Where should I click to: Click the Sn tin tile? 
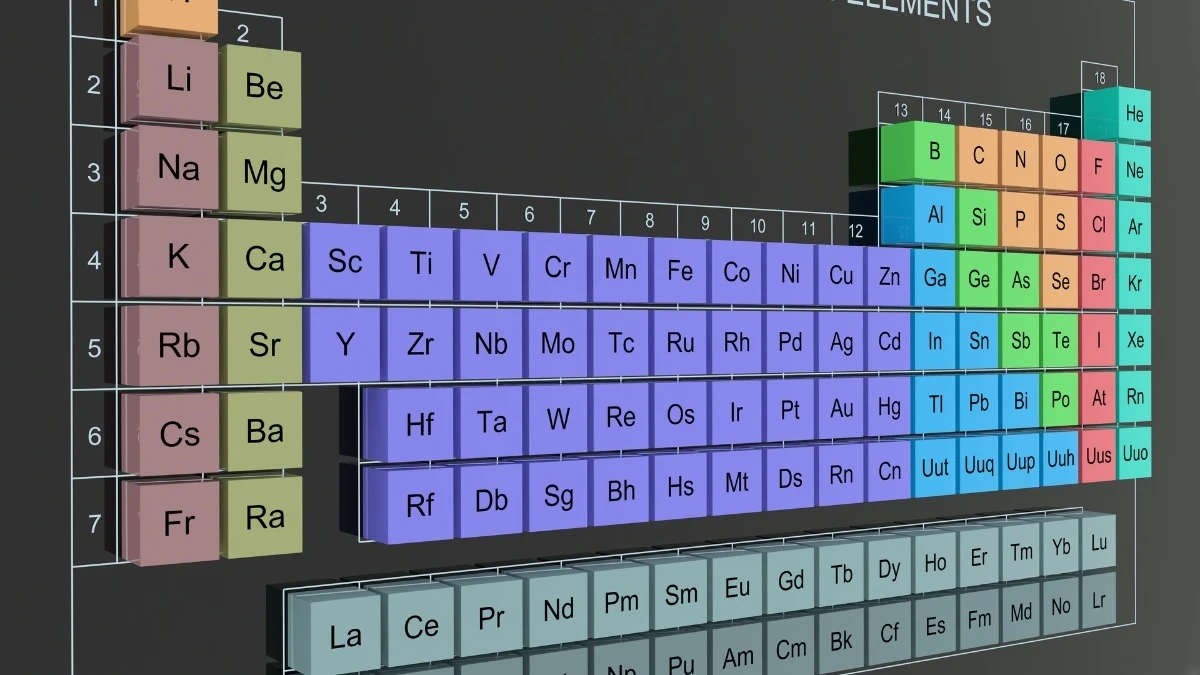(978, 341)
